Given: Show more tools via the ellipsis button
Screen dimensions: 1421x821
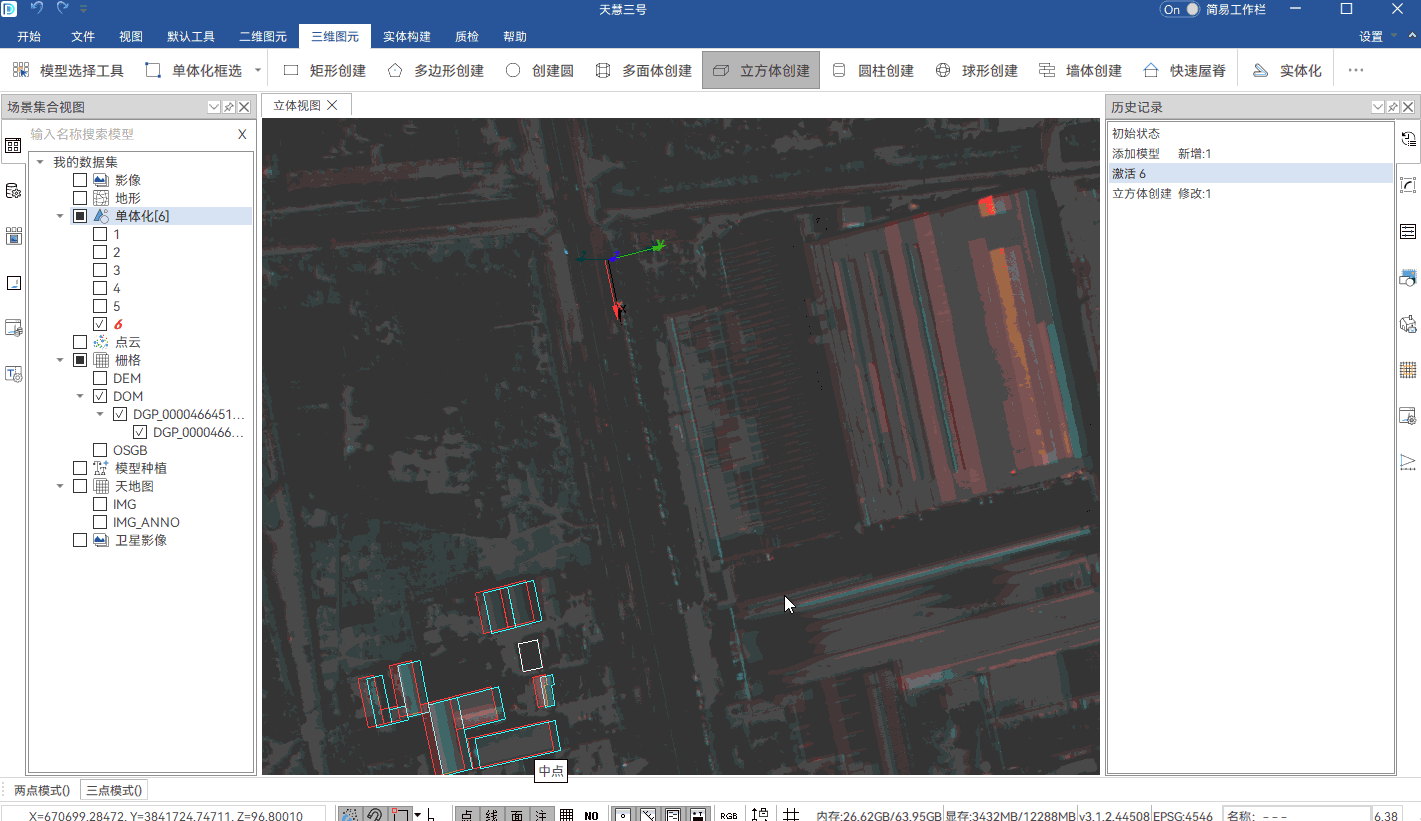Looking at the screenshot, I should (x=1356, y=71).
